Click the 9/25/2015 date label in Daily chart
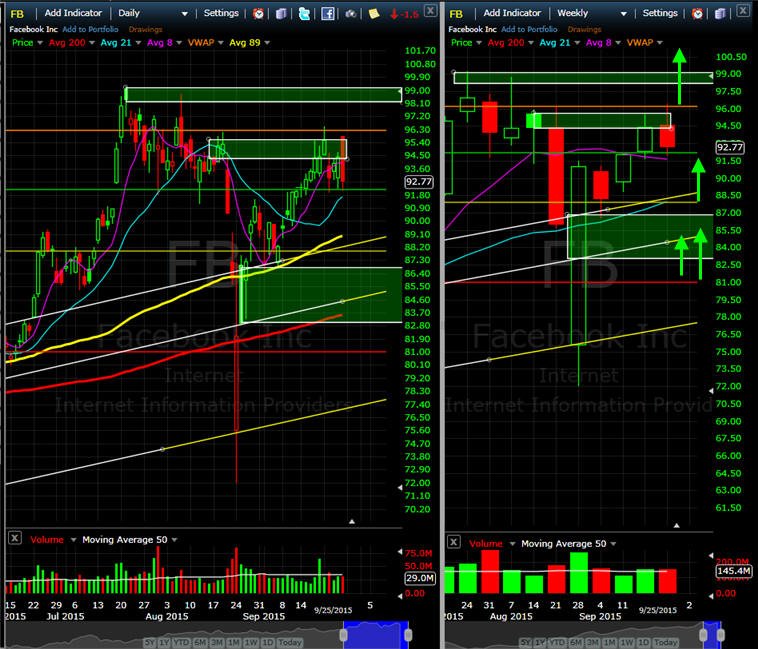The image size is (758, 649). 333,610
